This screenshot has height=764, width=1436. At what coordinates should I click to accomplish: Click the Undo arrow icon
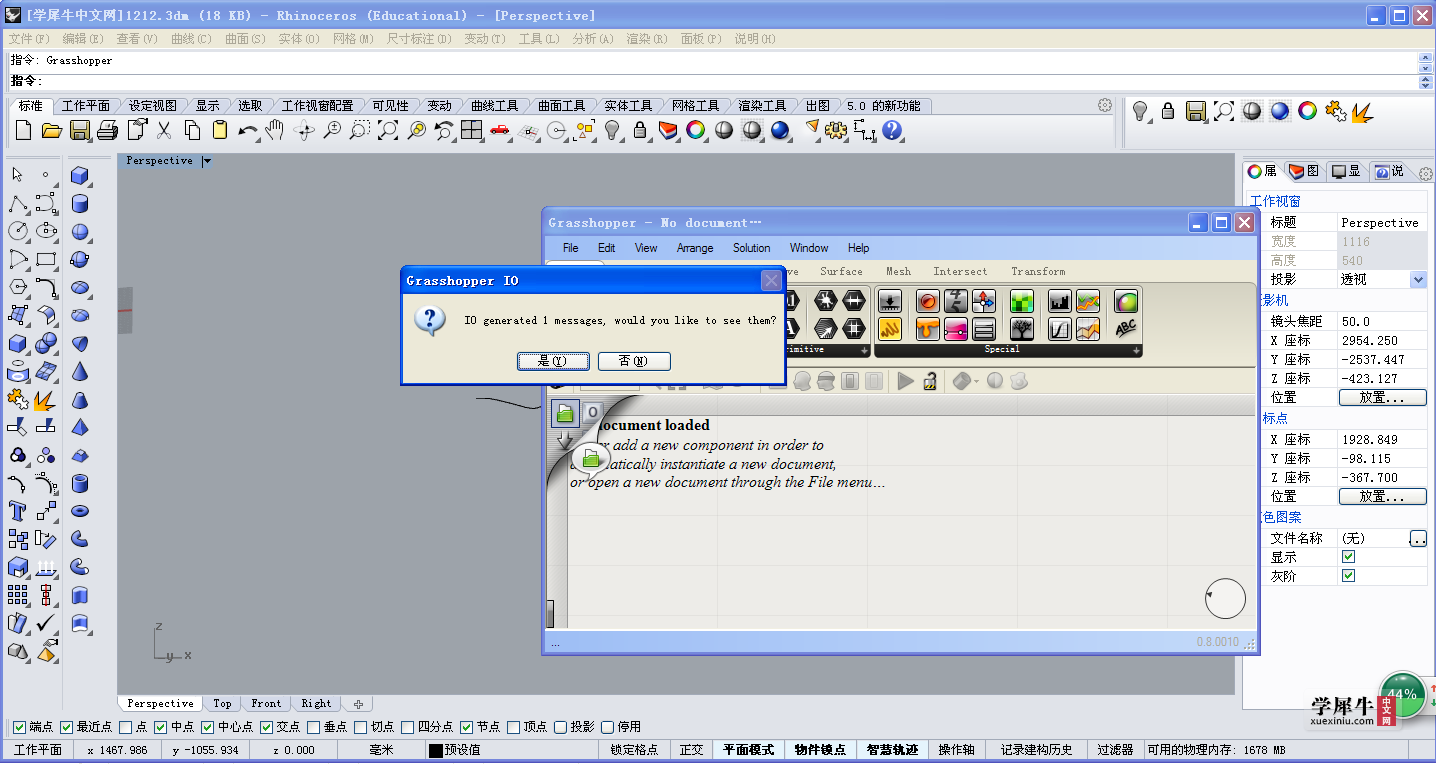click(248, 130)
